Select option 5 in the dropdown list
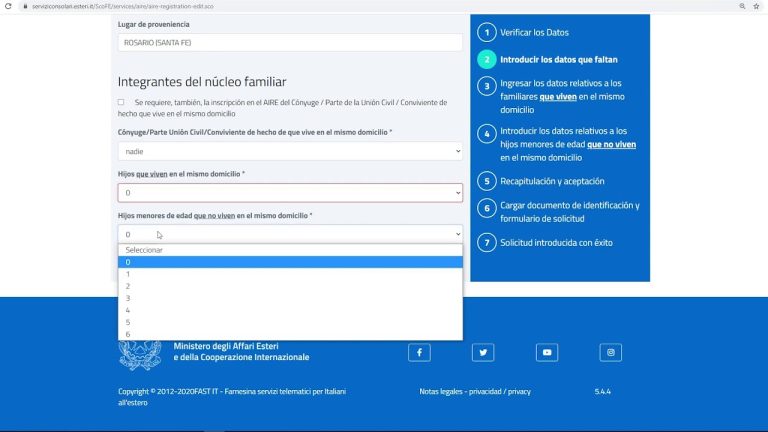This screenshot has height=432, width=768. coord(290,322)
